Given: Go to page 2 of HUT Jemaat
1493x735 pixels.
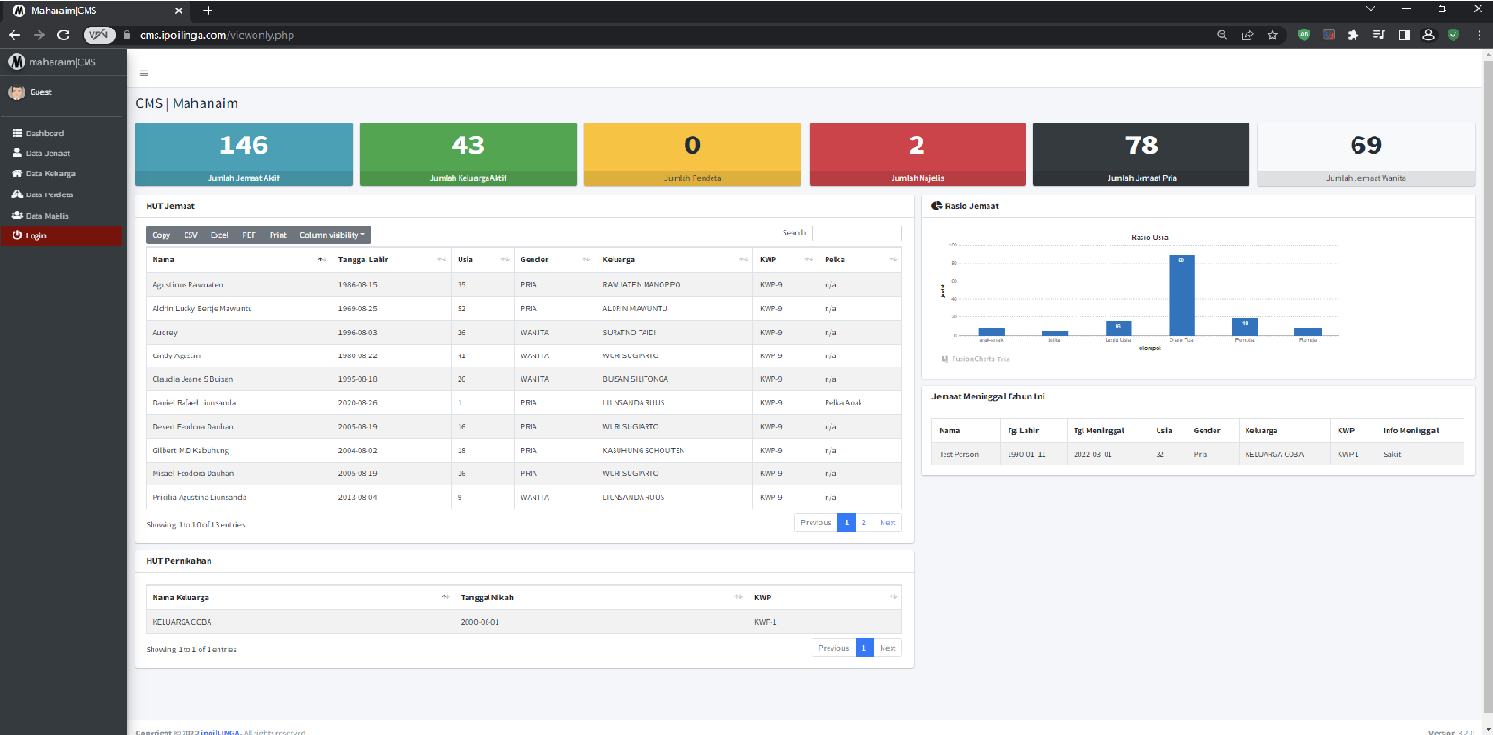Looking at the screenshot, I should click(864, 522).
